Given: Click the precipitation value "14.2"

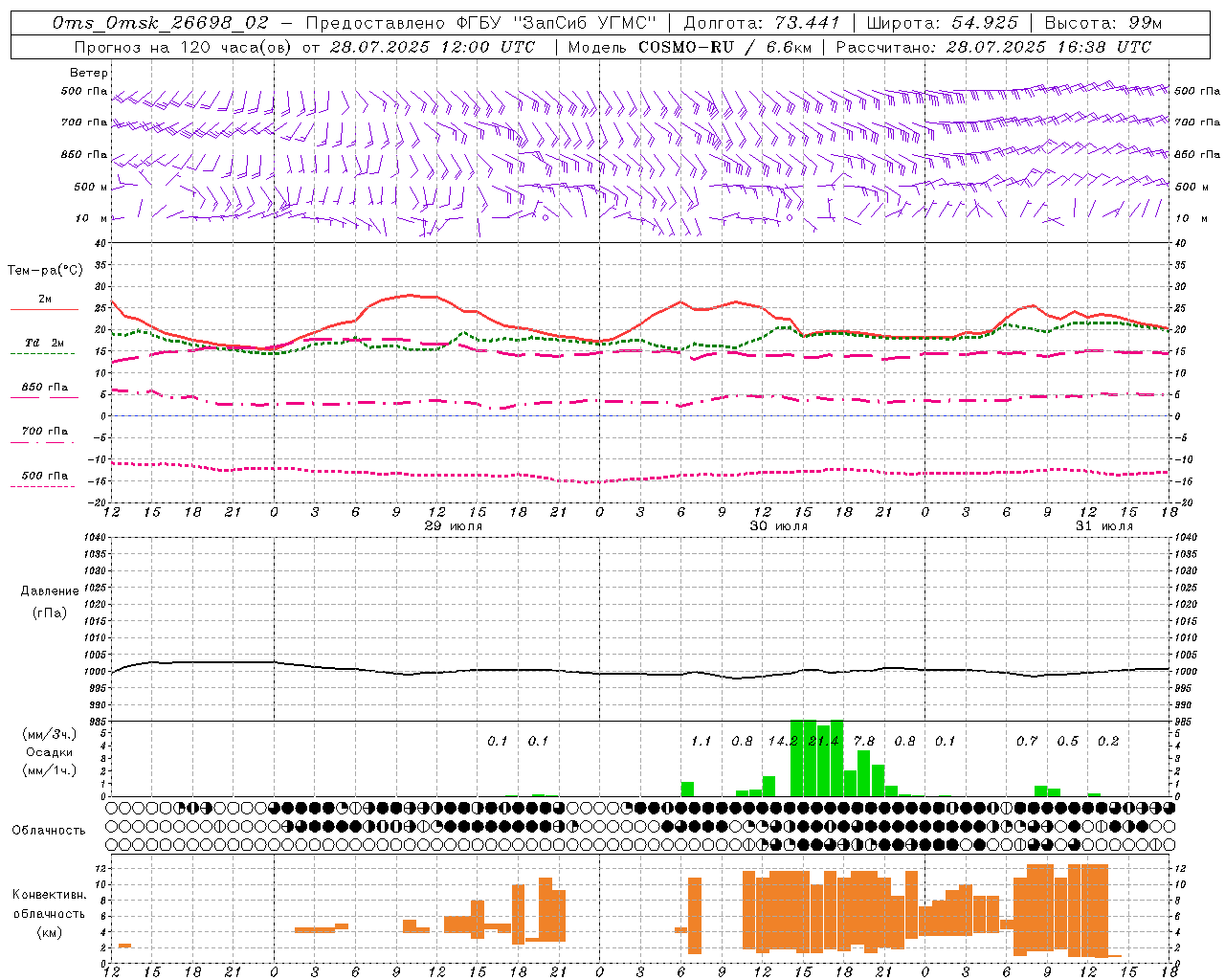Looking at the screenshot, I should (783, 742).
